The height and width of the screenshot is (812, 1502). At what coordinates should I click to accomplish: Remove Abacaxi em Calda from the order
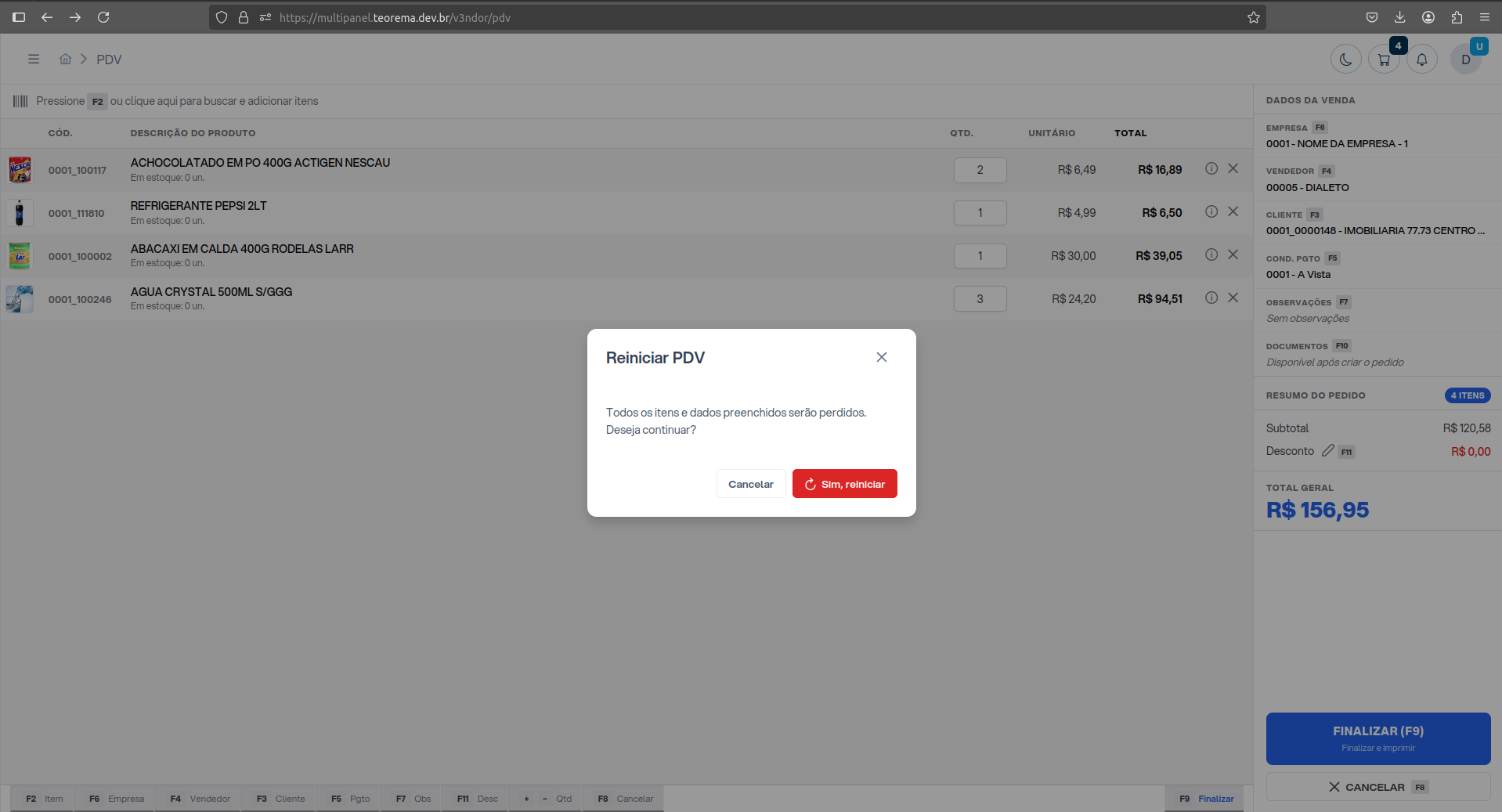pos(1233,254)
